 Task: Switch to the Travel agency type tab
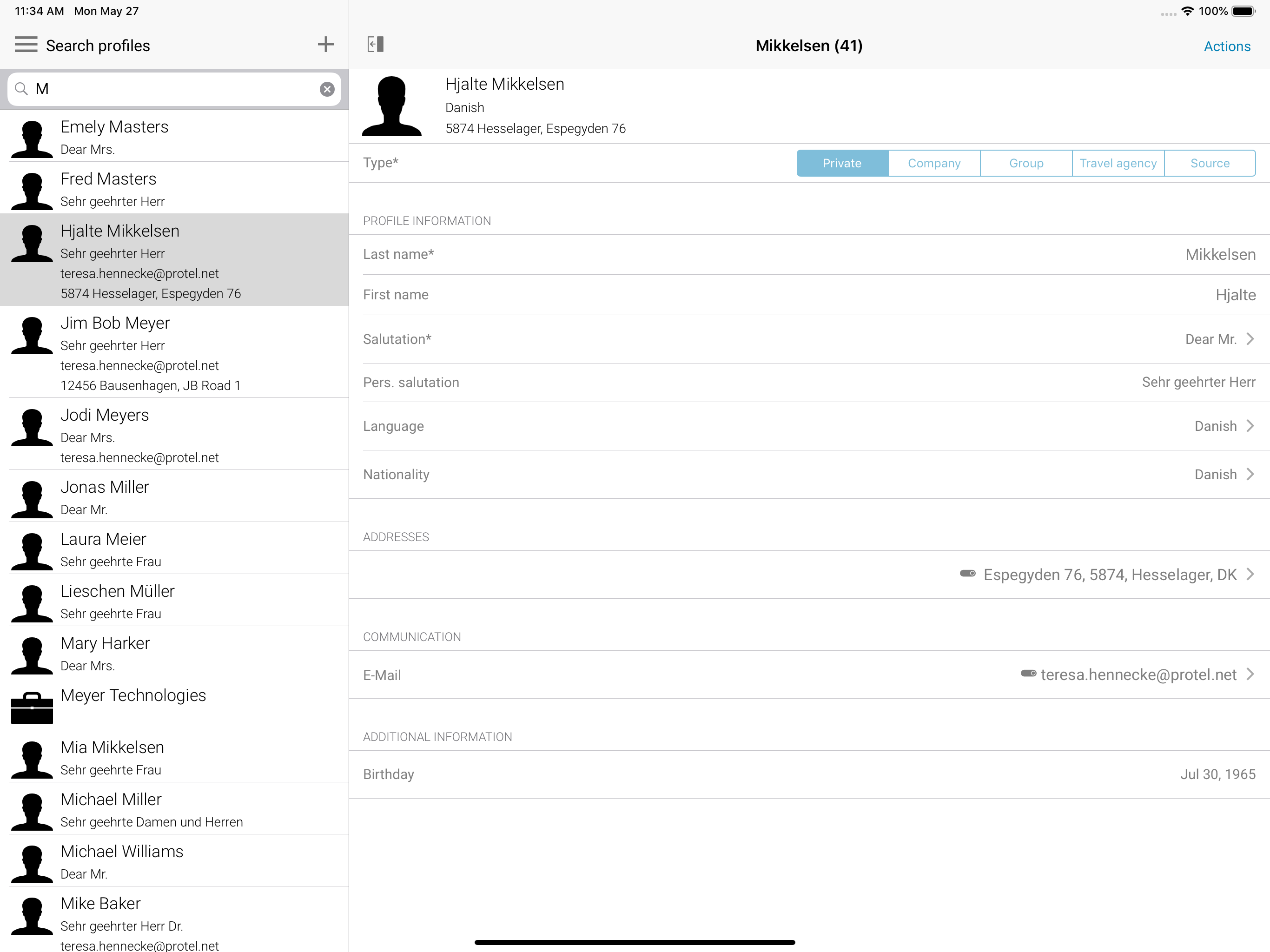(1118, 164)
